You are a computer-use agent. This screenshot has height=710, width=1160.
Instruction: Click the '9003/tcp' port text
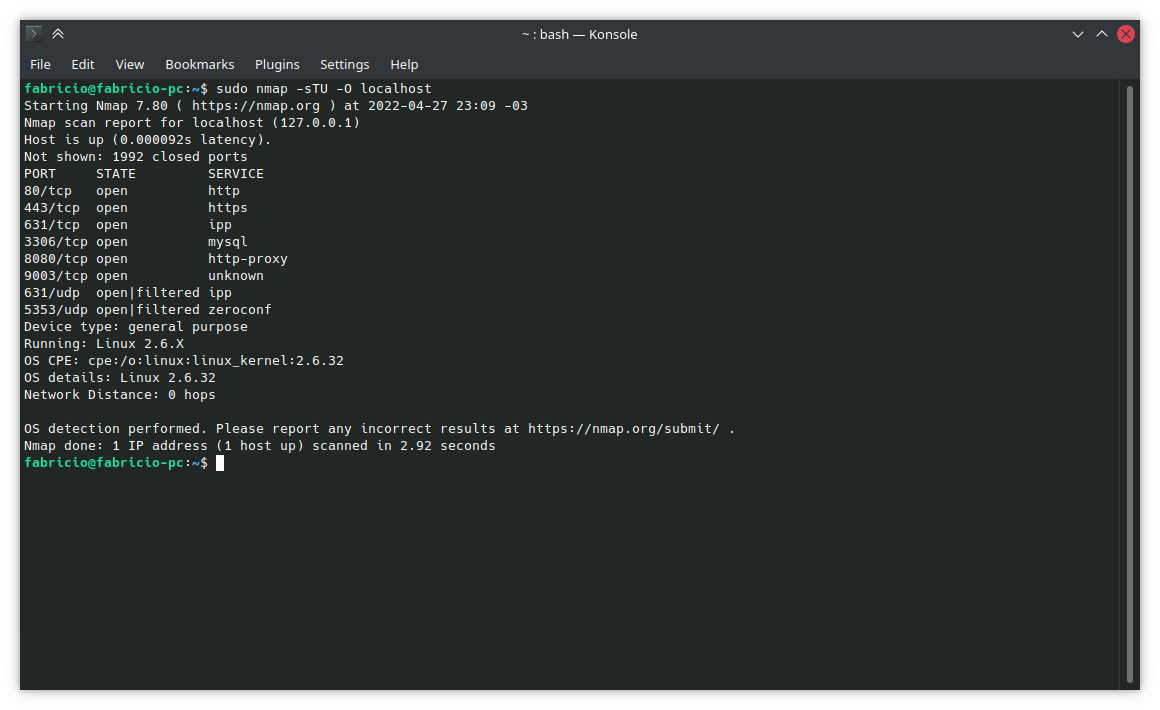[55, 276]
